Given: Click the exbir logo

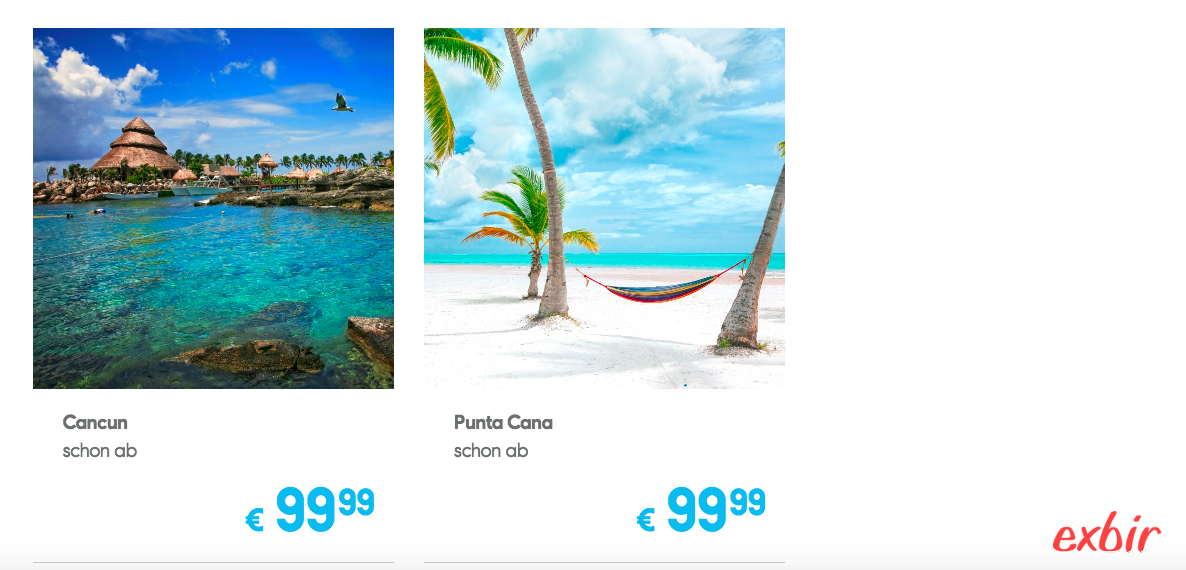Looking at the screenshot, I should 1106,535.
